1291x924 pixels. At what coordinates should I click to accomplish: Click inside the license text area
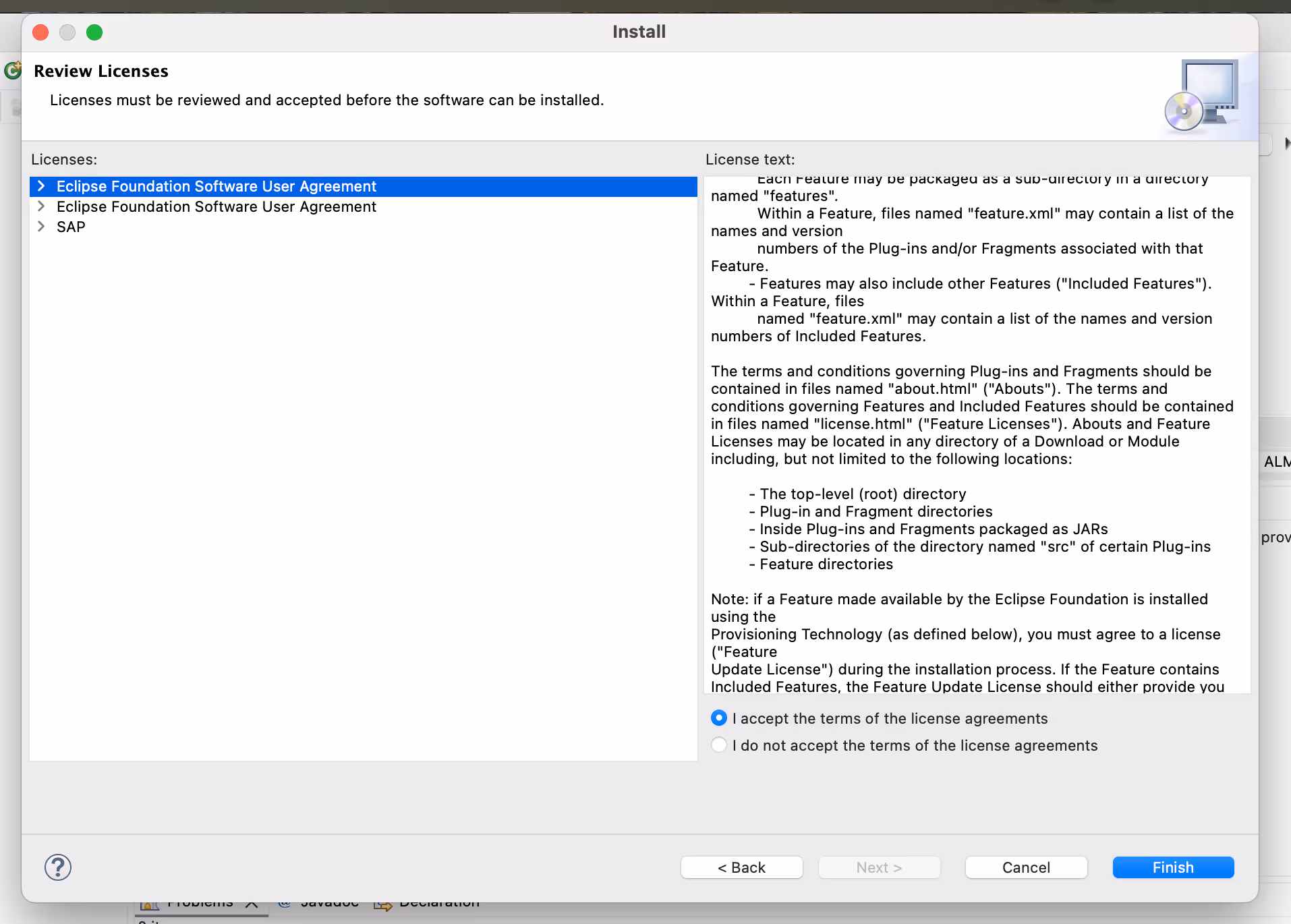click(977, 435)
